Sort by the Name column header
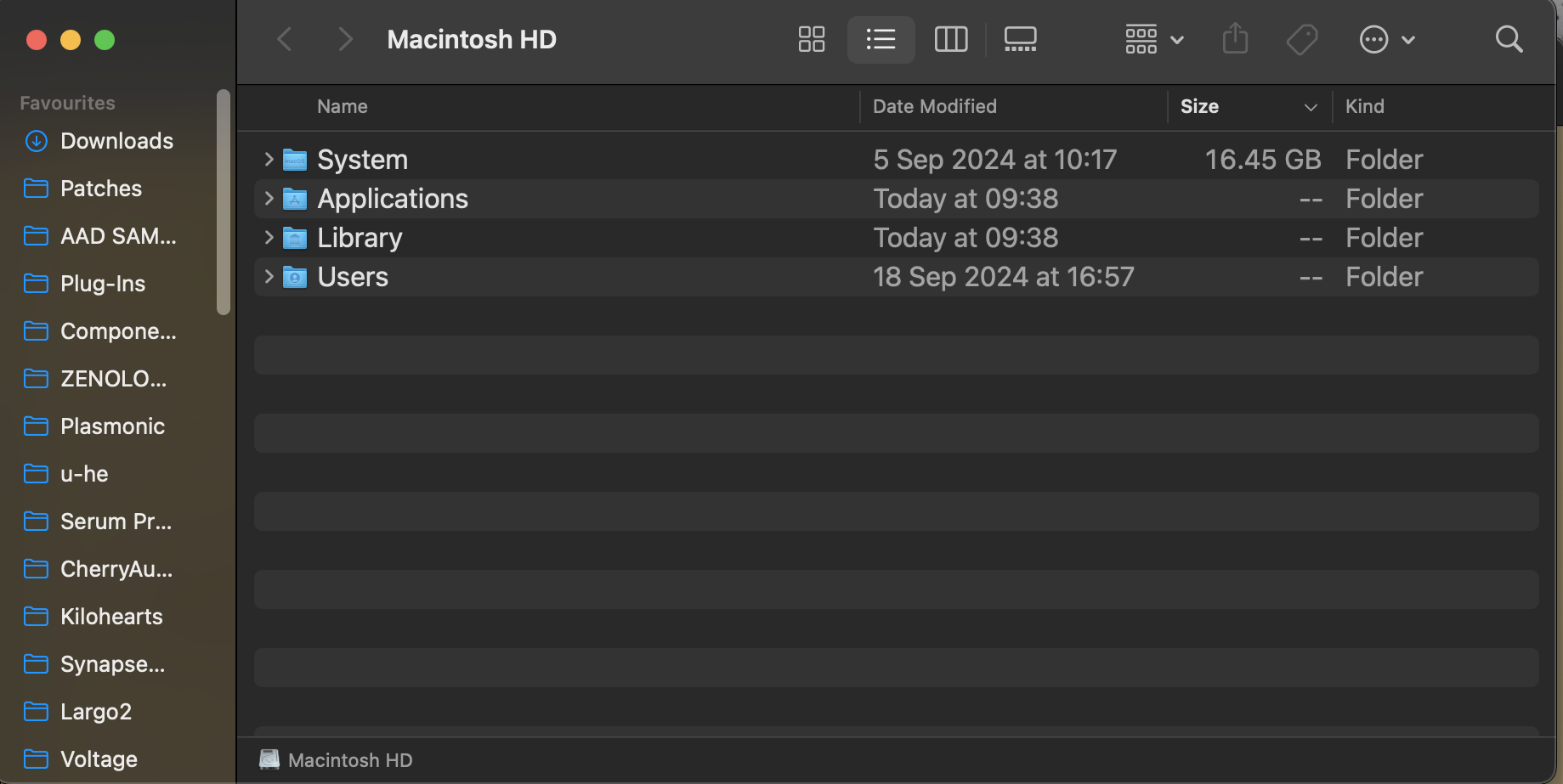 tap(342, 106)
